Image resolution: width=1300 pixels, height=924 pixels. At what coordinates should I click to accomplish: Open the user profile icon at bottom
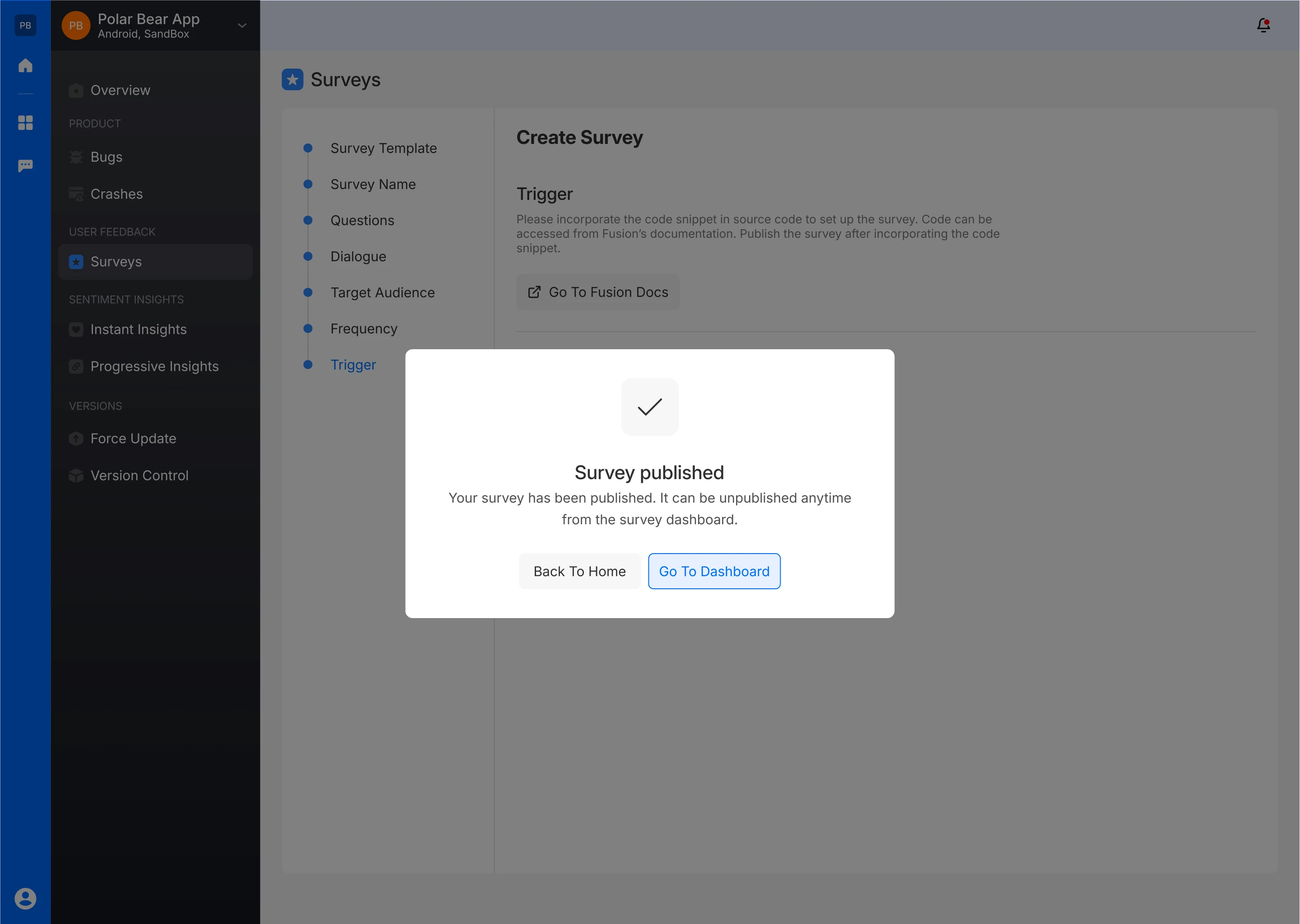click(25, 898)
